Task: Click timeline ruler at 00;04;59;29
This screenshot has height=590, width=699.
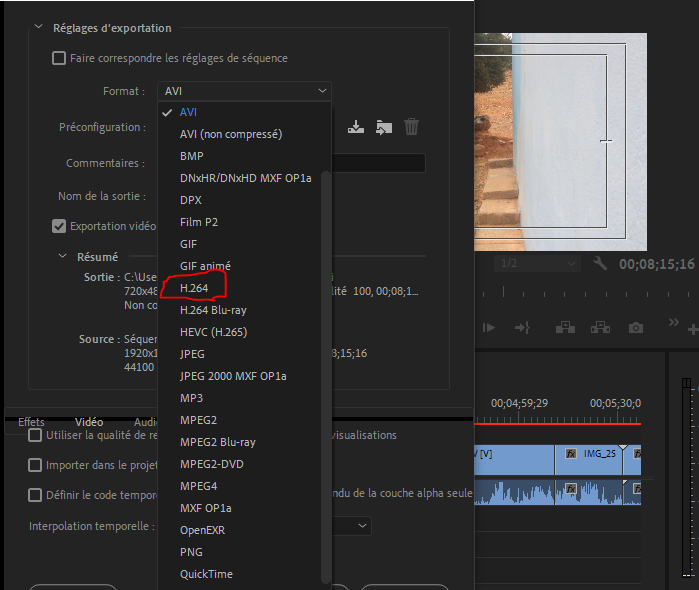Action: 519,403
